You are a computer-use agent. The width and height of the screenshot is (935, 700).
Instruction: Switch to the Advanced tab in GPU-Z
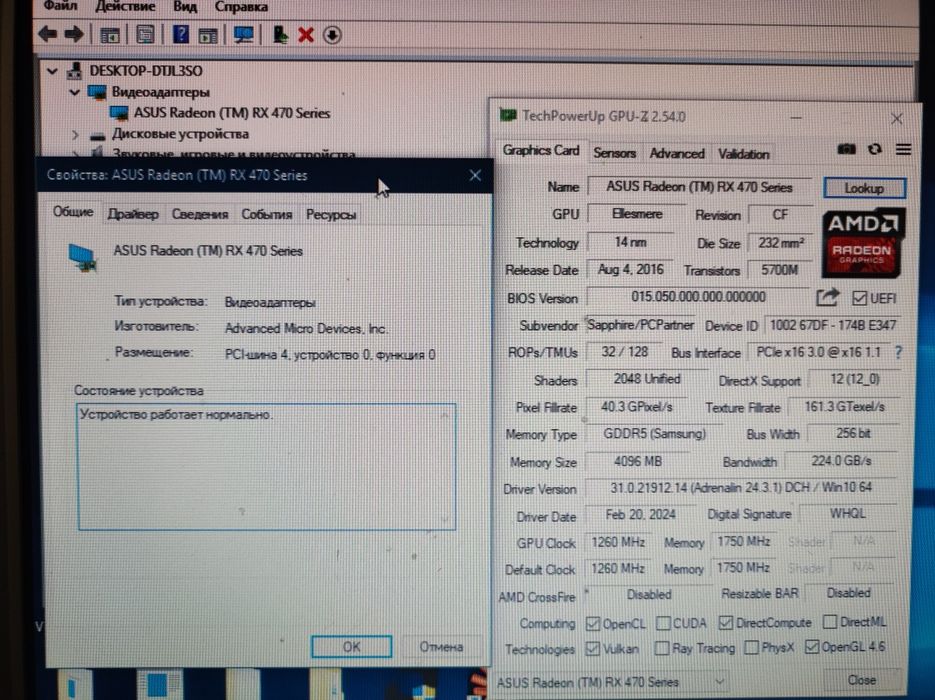(677, 154)
